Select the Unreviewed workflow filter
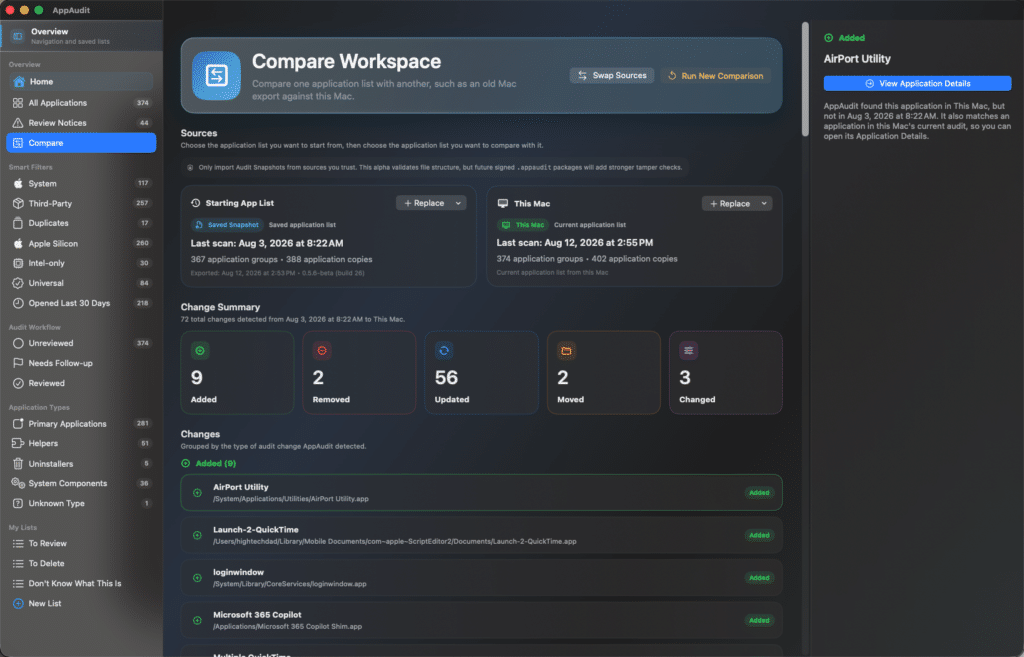 pos(81,344)
